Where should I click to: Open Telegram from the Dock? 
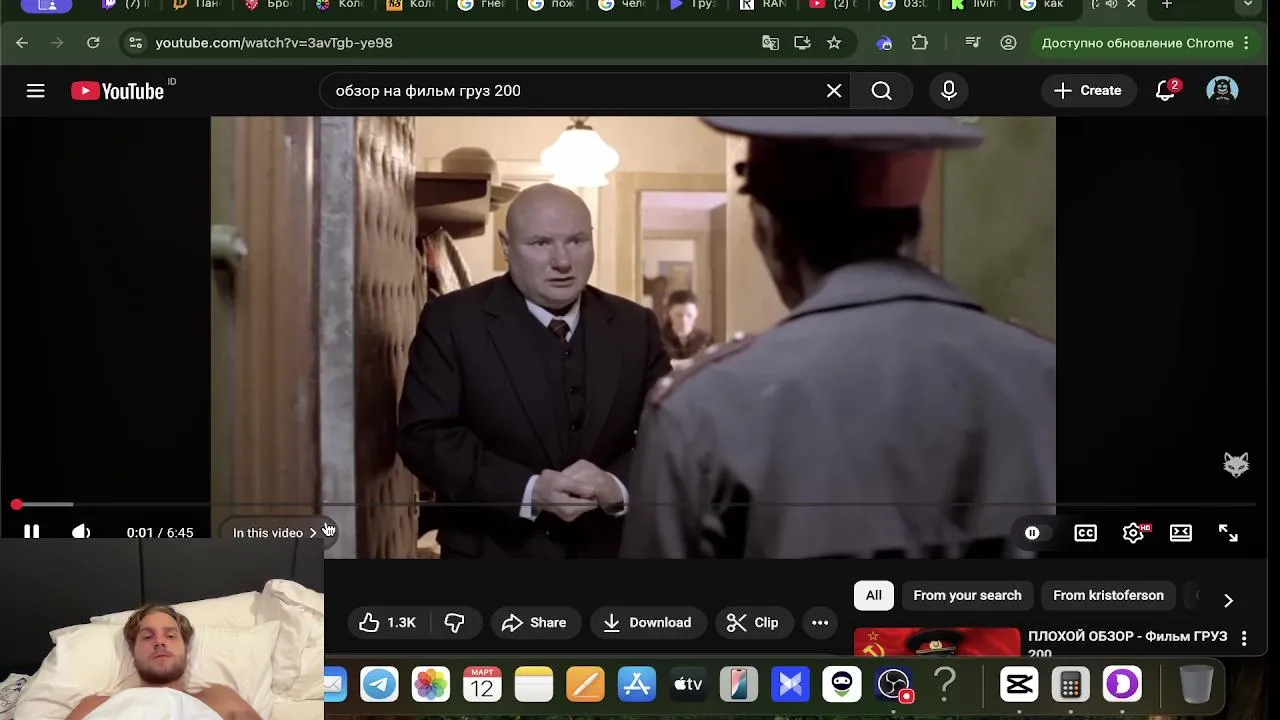pos(379,684)
